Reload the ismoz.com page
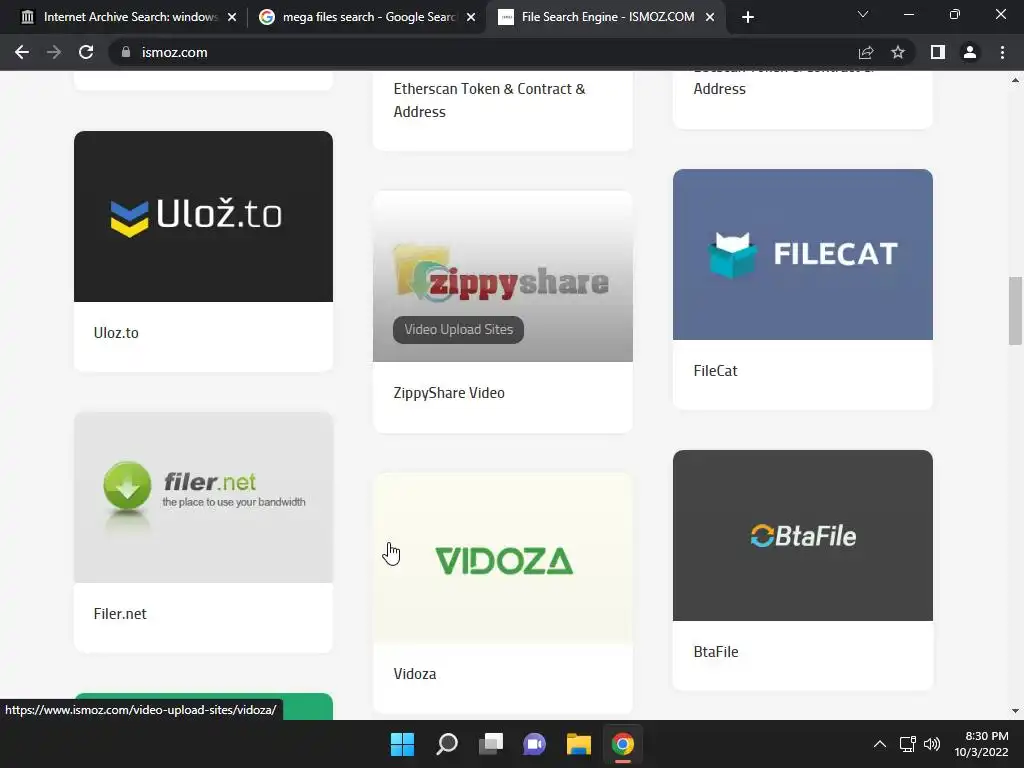This screenshot has width=1024, height=768. pos(86,52)
